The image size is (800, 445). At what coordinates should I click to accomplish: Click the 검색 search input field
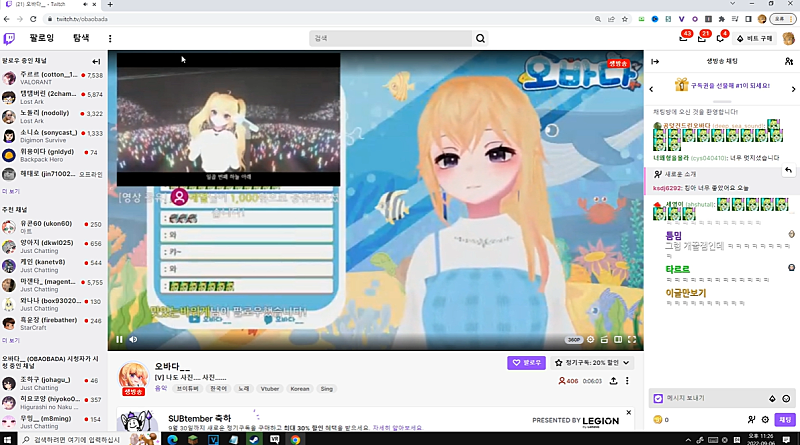pos(391,38)
